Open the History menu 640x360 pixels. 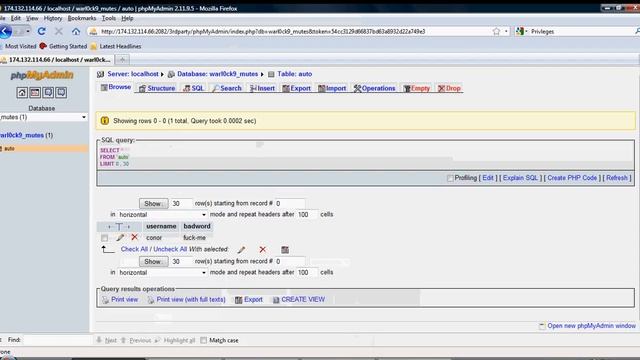[53, 18]
